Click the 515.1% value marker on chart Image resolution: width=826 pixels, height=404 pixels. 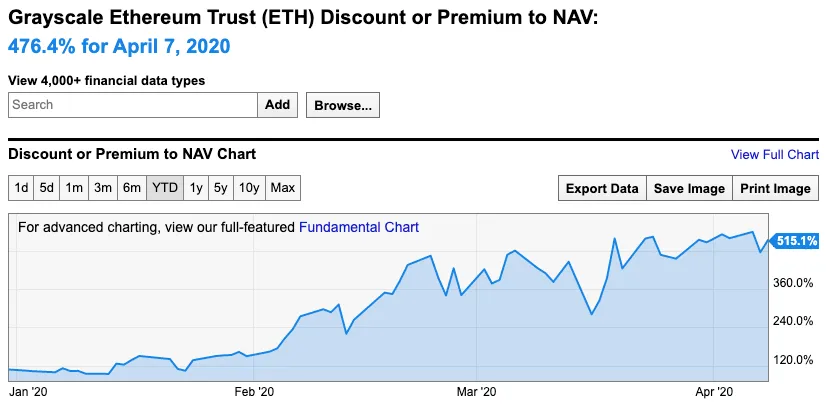click(795, 241)
